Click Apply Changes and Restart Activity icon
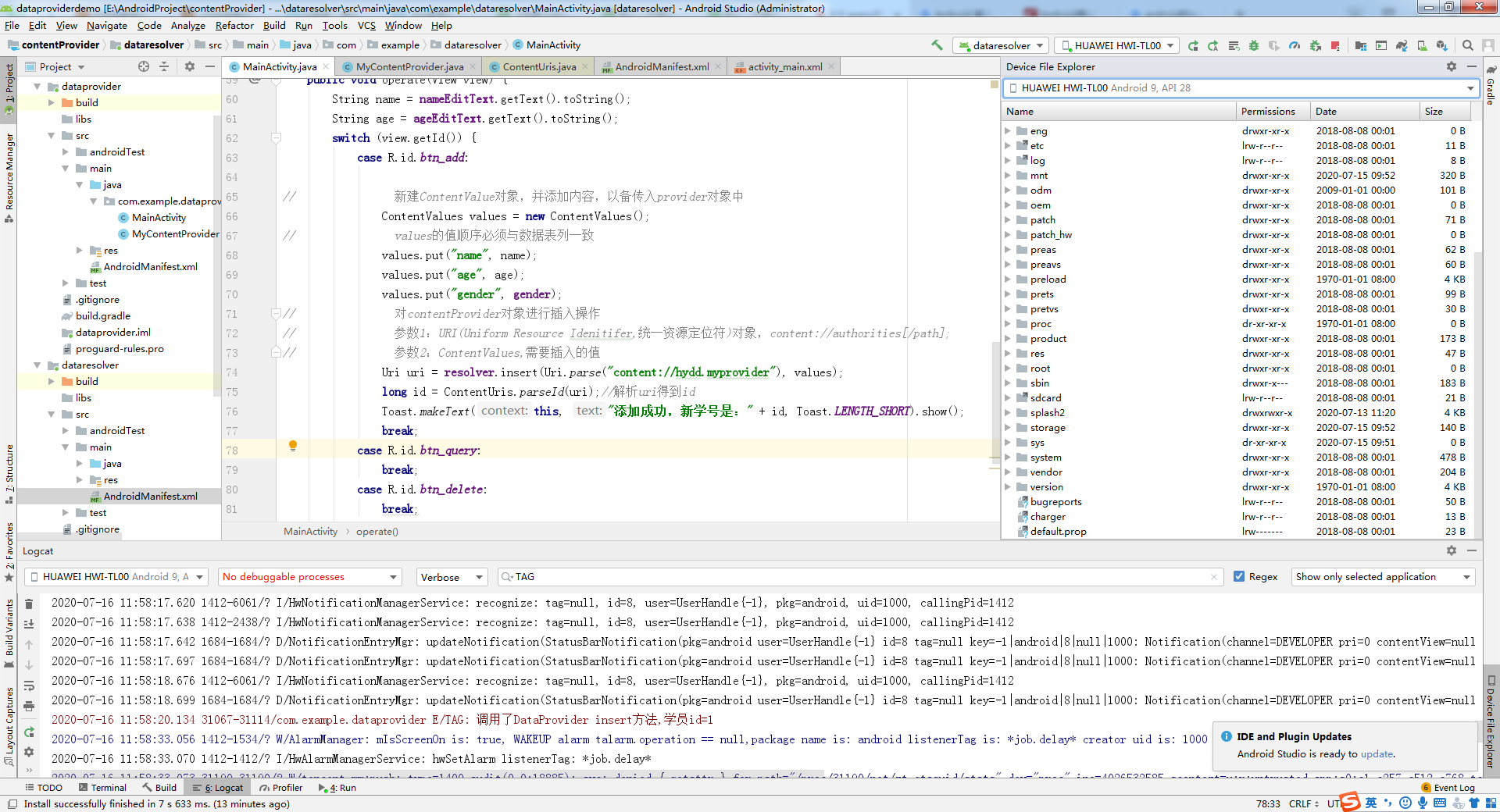 pos(1213,45)
